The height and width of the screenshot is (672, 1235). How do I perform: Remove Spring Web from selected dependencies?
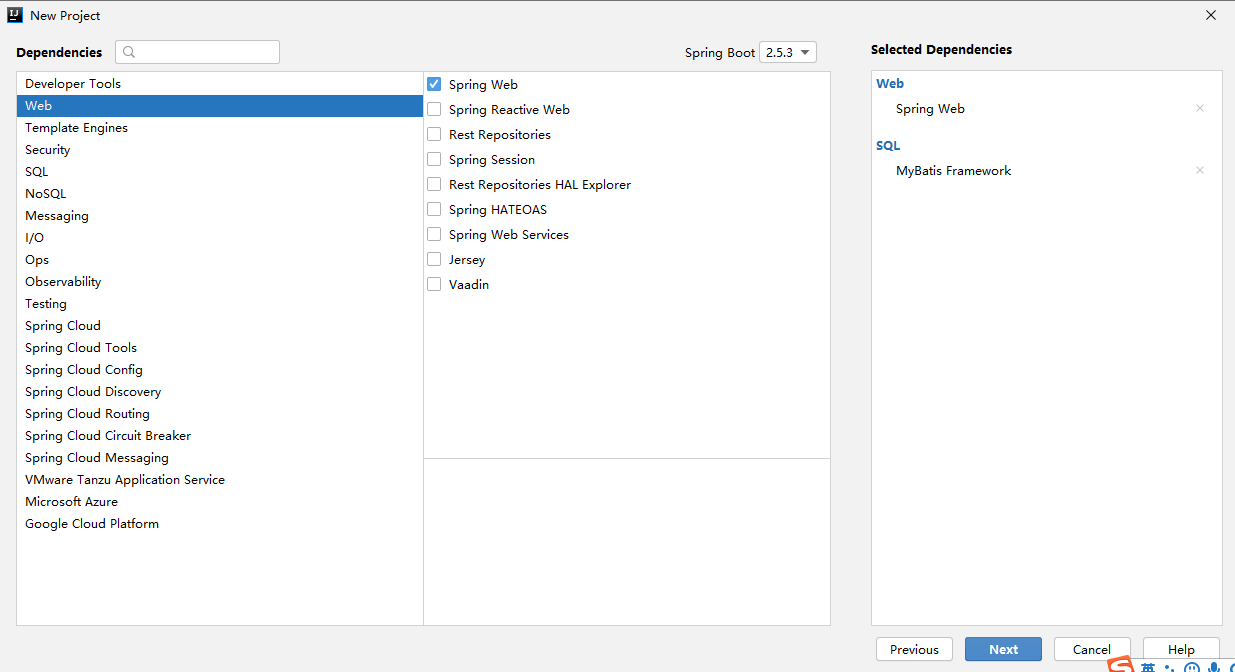point(1200,108)
